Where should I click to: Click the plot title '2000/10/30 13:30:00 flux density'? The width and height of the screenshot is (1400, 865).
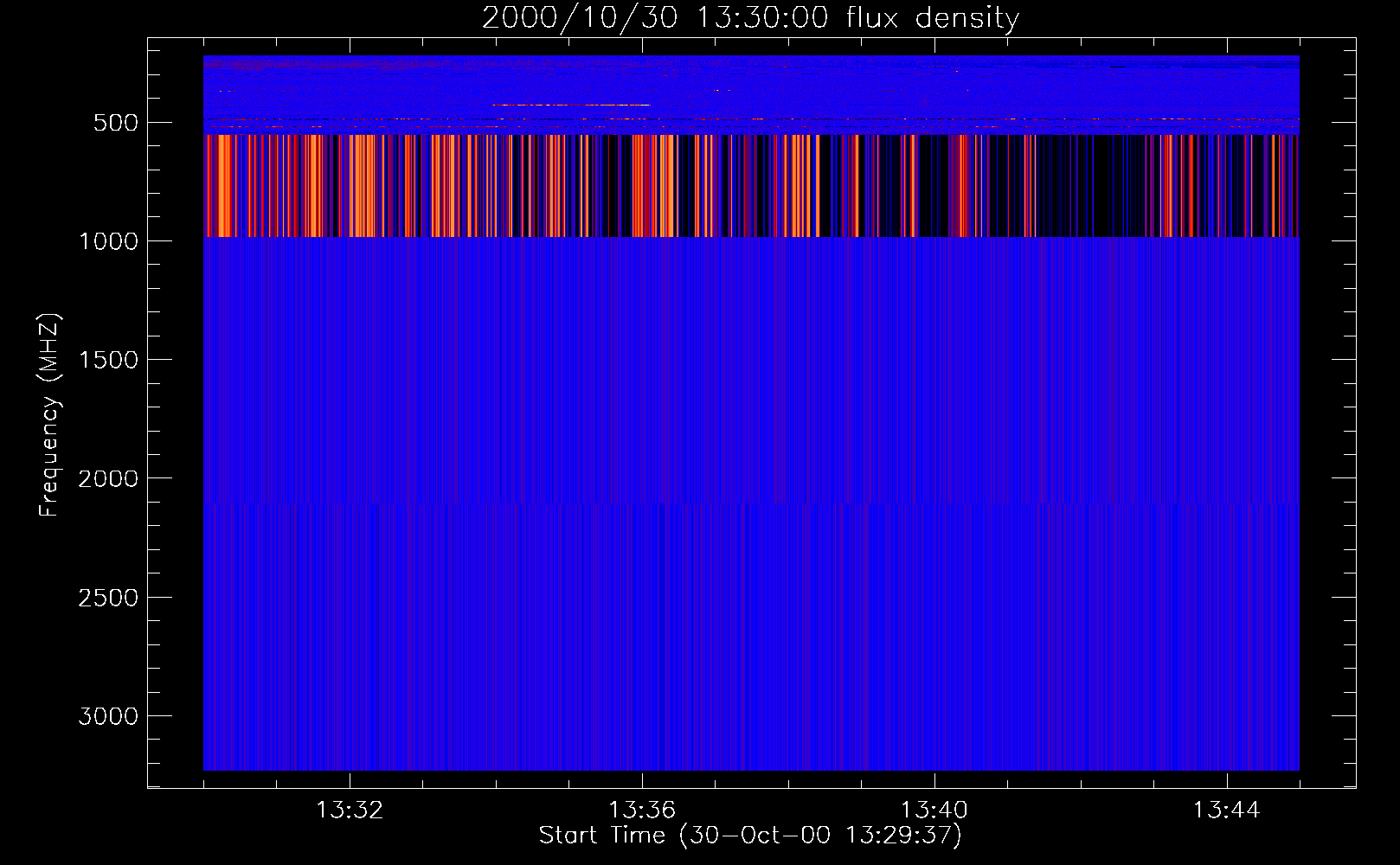pos(750,18)
